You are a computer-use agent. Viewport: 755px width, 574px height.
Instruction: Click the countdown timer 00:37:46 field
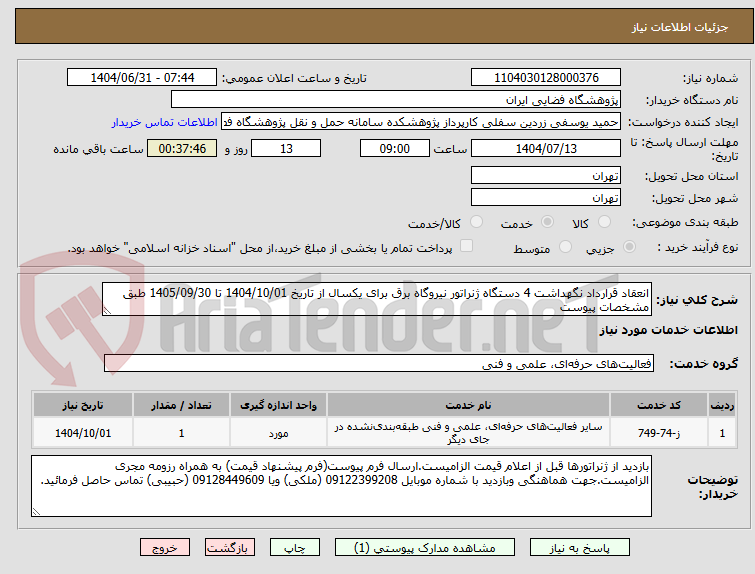[x=182, y=148]
